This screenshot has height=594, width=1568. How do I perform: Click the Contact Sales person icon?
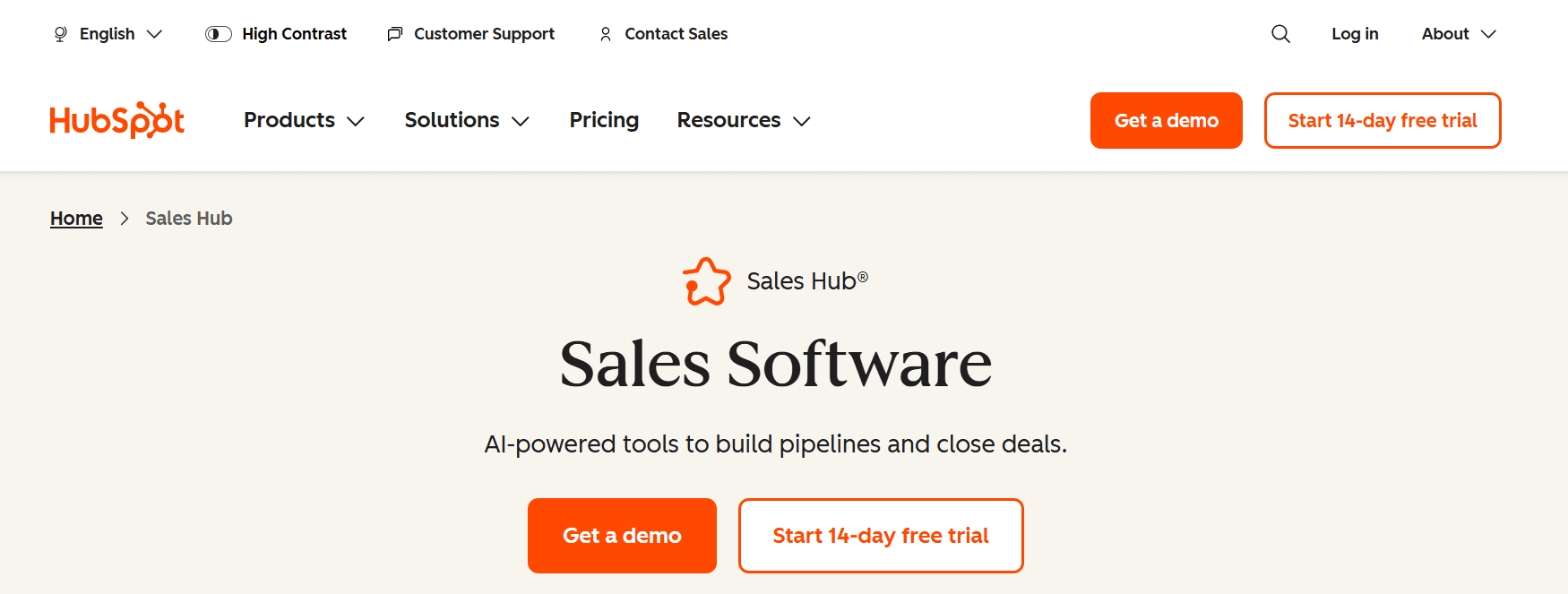point(606,33)
